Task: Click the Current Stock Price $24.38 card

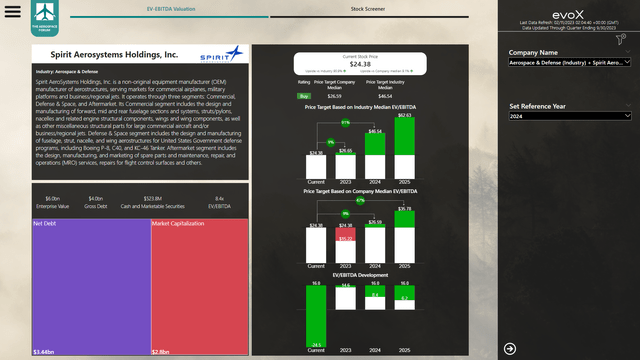Action: [360, 64]
